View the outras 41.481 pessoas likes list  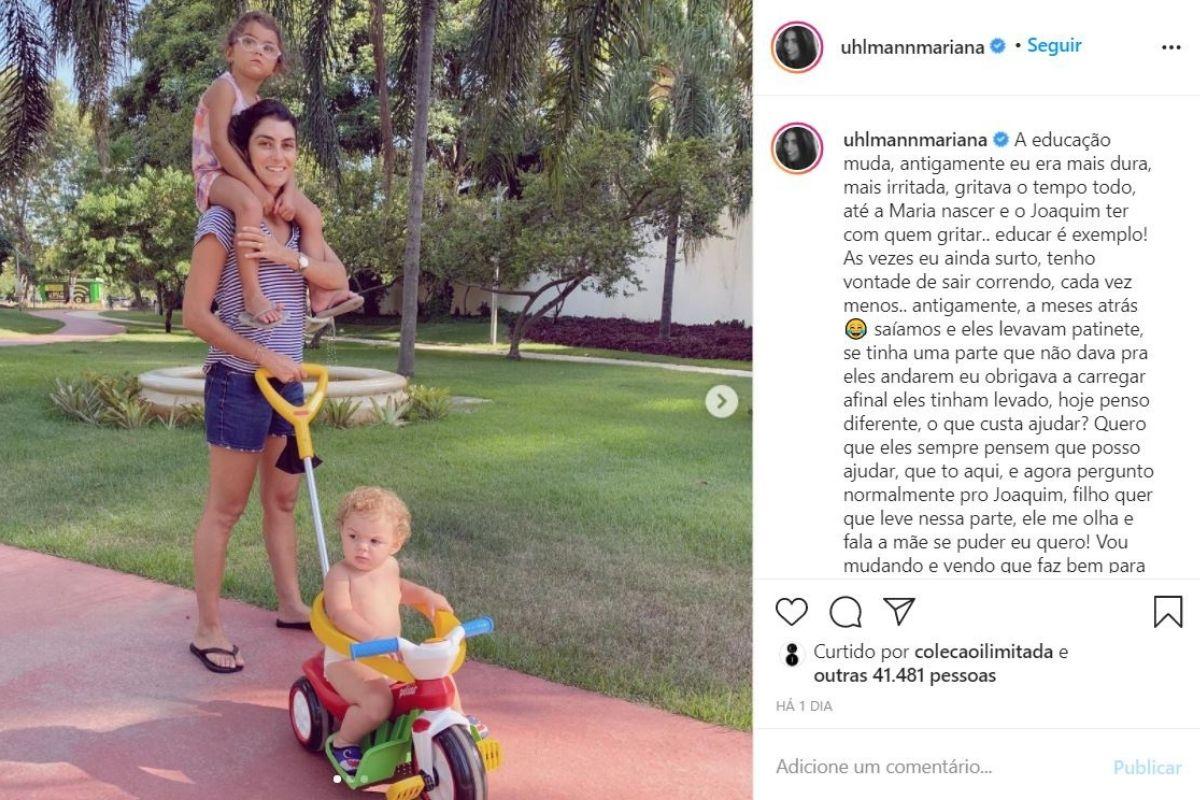(x=905, y=676)
